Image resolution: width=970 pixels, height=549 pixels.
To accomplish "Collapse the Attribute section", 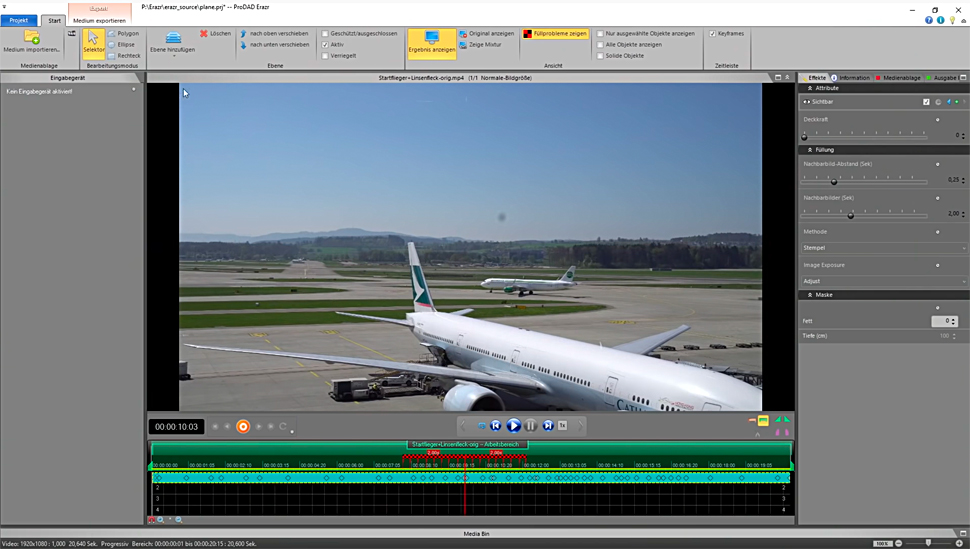I will pos(810,88).
